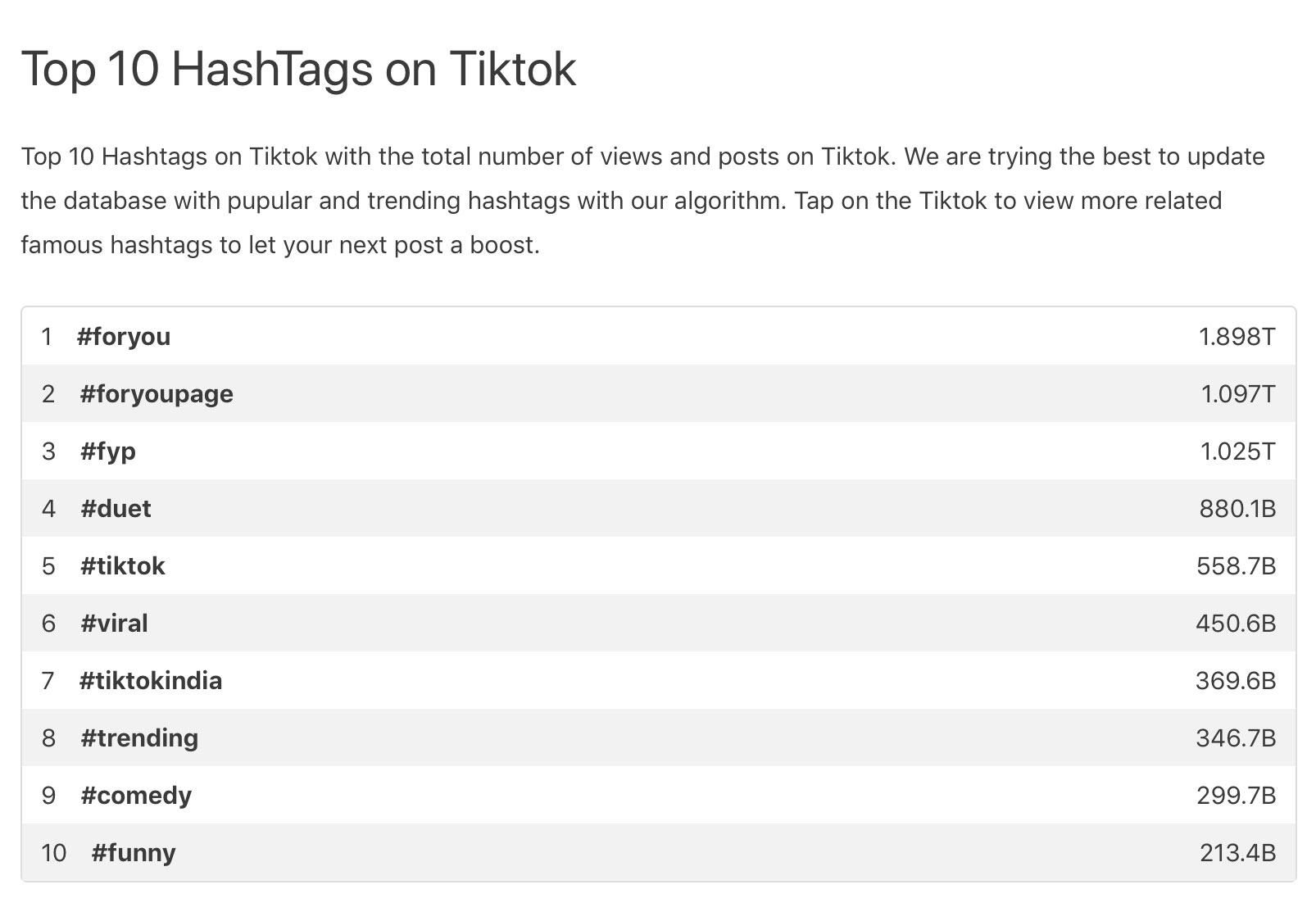Click the rank number 10 cell
Image resolution: width=1316 pixels, height=903 pixels.
54,853
